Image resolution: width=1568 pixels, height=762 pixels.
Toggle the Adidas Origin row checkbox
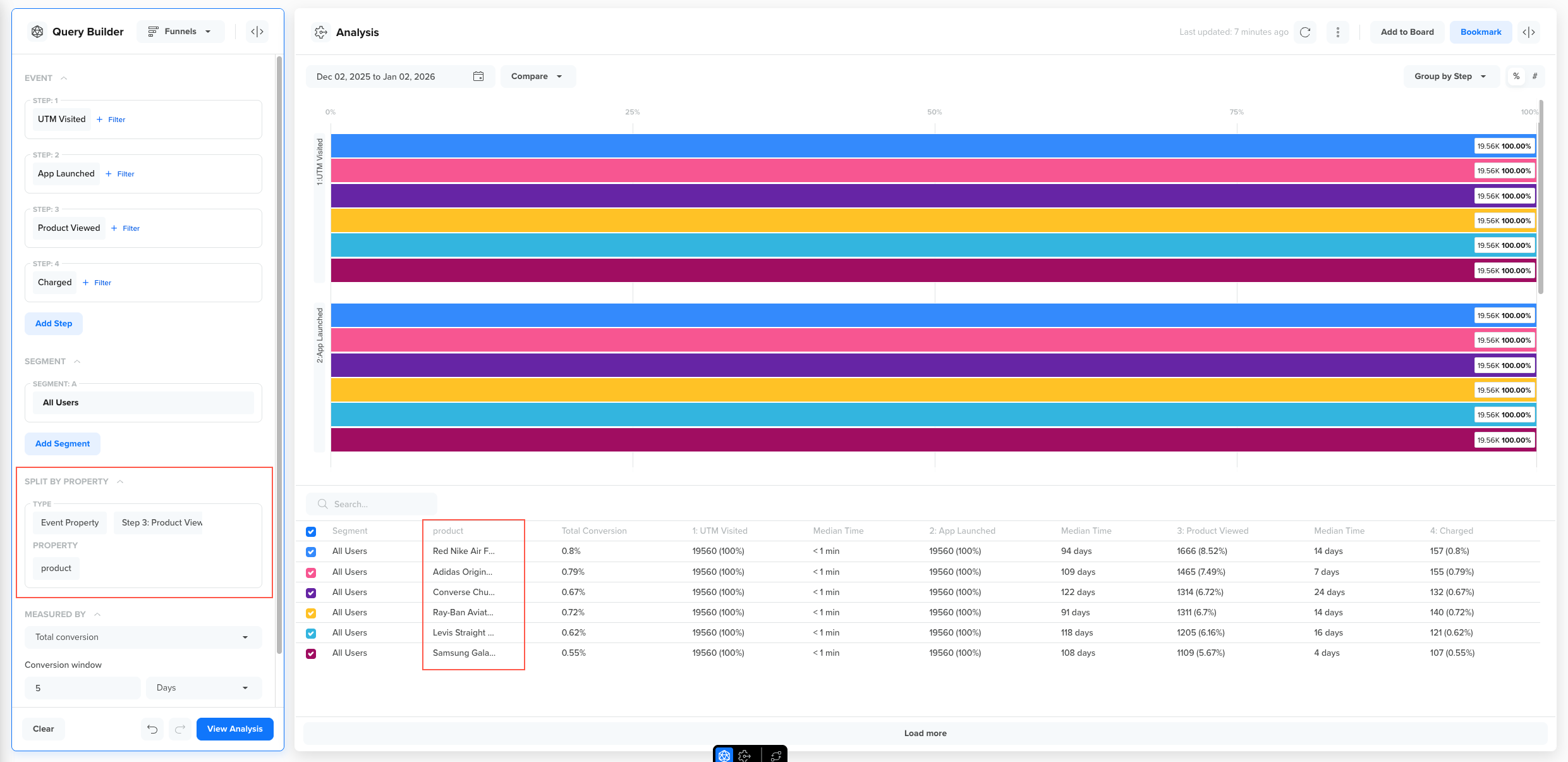click(311, 572)
